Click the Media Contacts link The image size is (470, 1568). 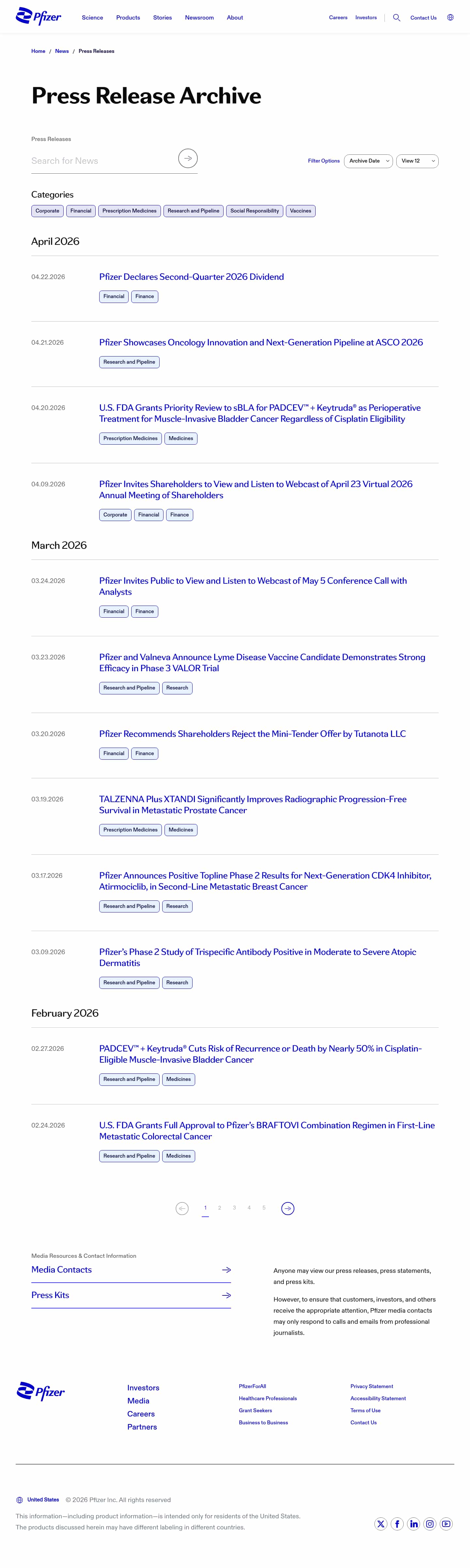pos(61,1270)
